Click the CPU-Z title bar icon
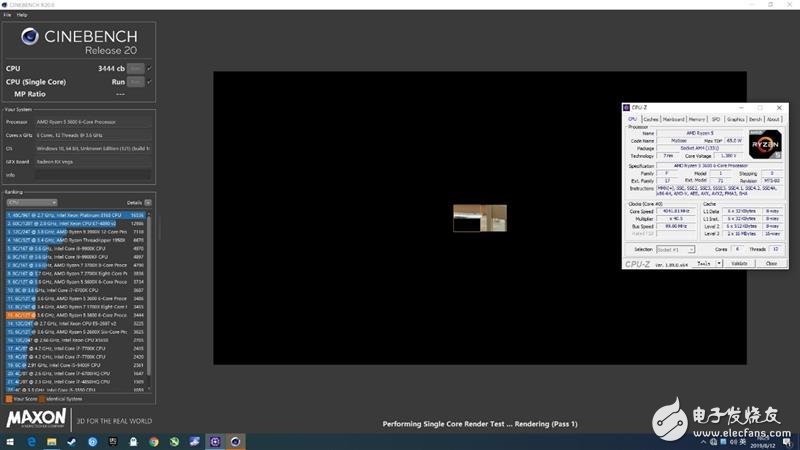The width and height of the screenshot is (800, 450). 627,108
